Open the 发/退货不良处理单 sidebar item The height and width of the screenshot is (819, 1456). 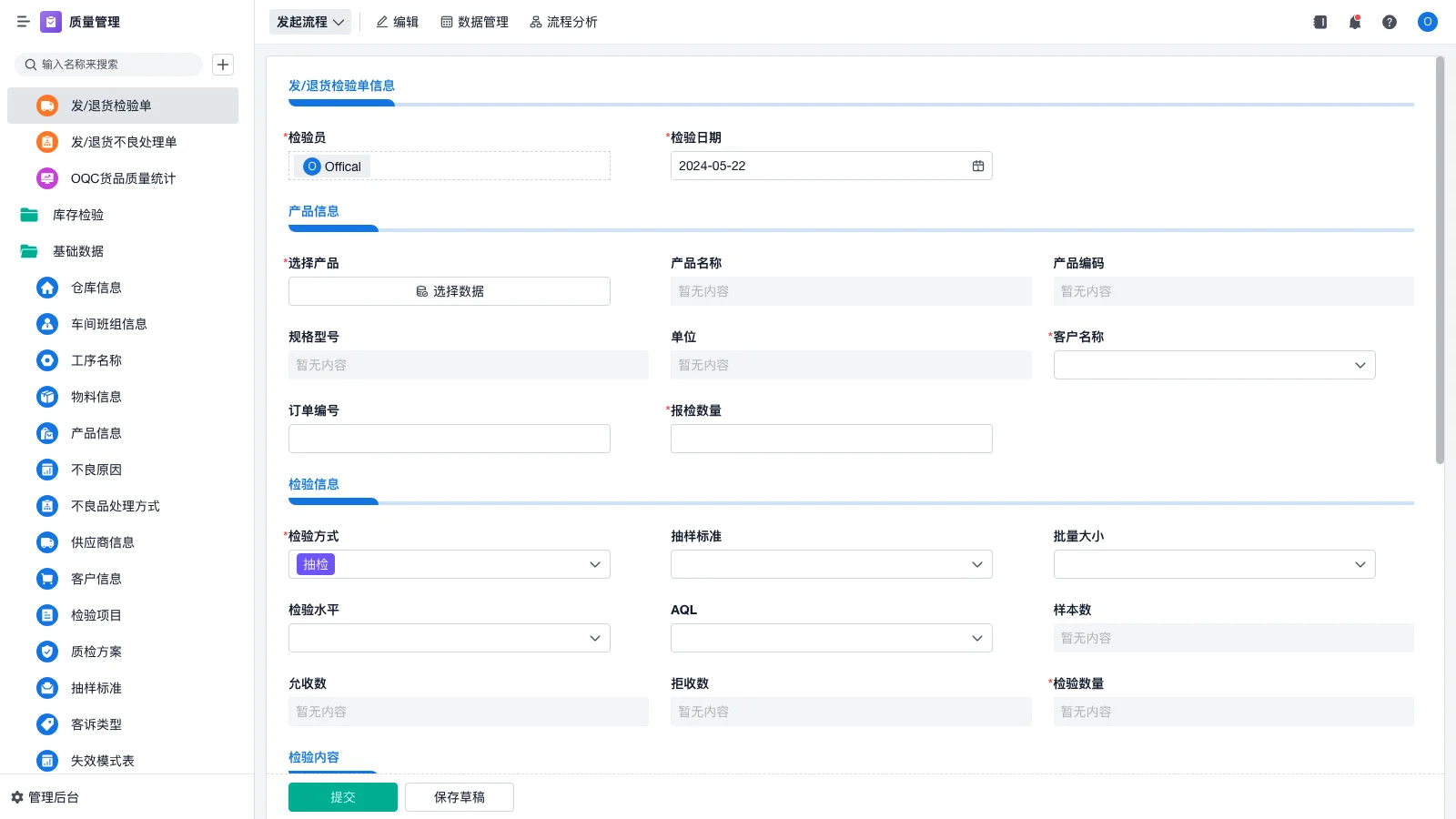tap(123, 142)
